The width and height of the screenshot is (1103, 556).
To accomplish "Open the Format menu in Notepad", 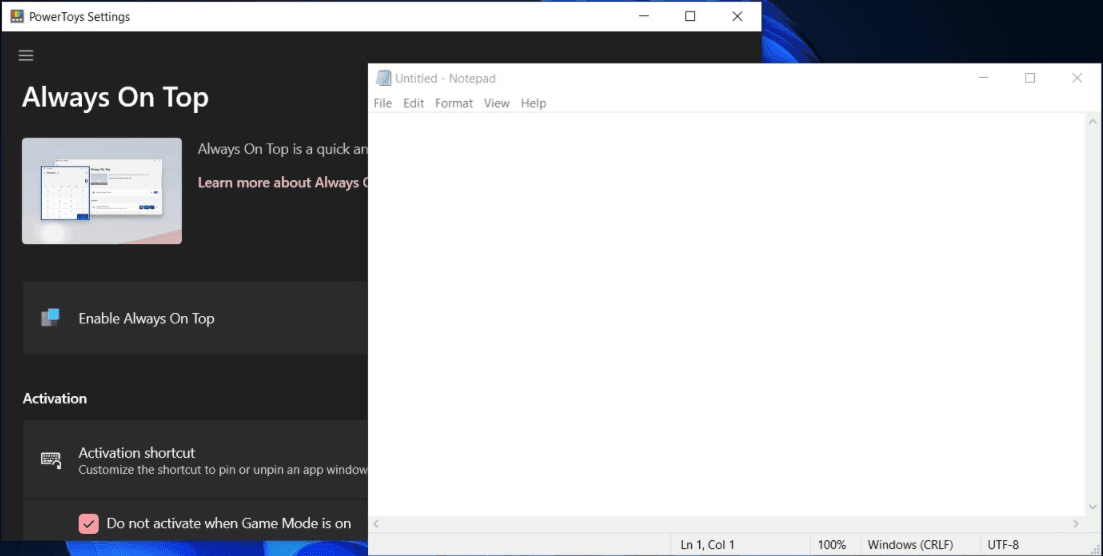I will [454, 103].
